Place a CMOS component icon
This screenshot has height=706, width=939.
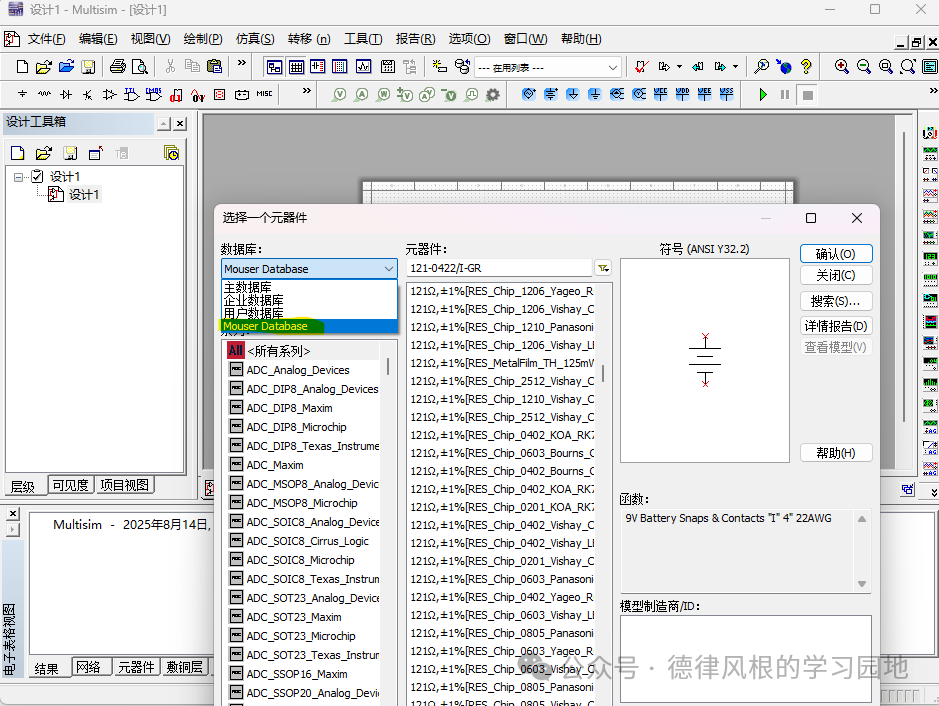click(154, 94)
